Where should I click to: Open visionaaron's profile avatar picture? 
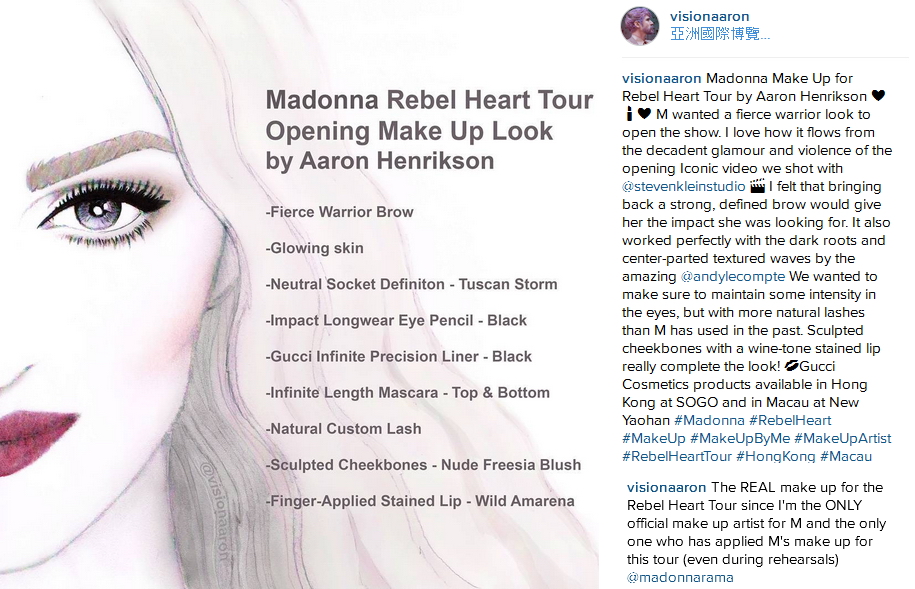click(x=640, y=26)
